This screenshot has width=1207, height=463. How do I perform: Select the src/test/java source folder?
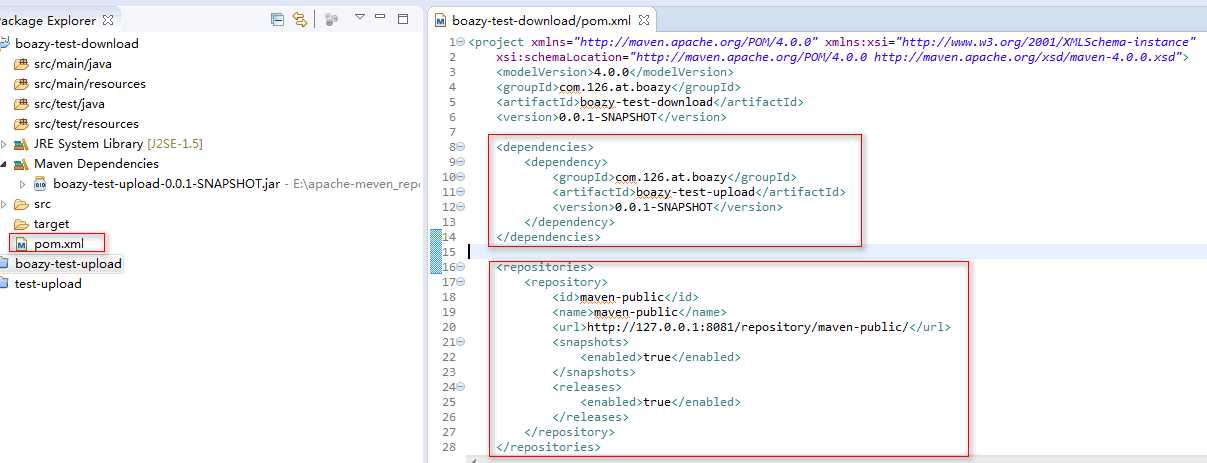(x=71, y=103)
